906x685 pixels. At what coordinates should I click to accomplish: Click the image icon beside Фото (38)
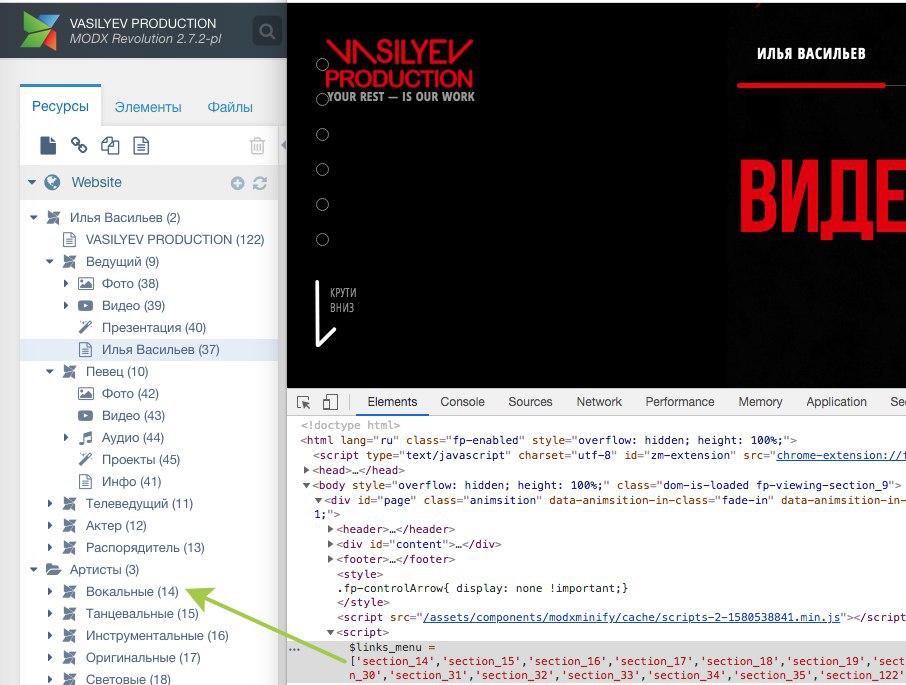tap(86, 284)
